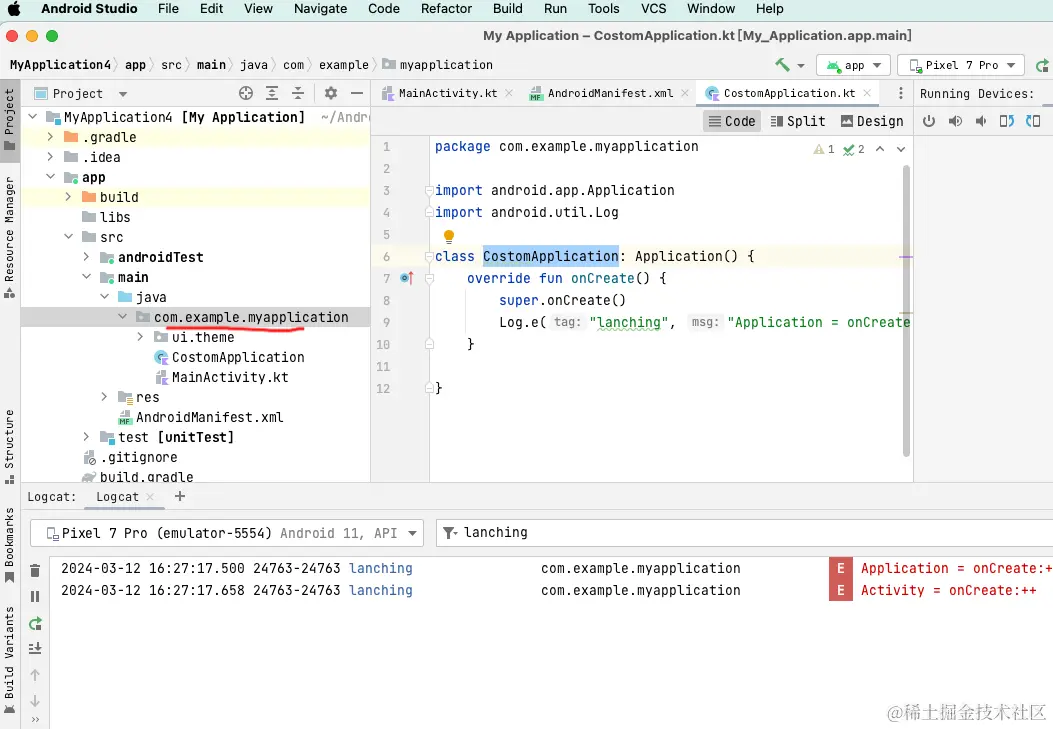1053x729 pixels.
Task: Click the emulator rotate right icon
Action: tap(1033, 121)
